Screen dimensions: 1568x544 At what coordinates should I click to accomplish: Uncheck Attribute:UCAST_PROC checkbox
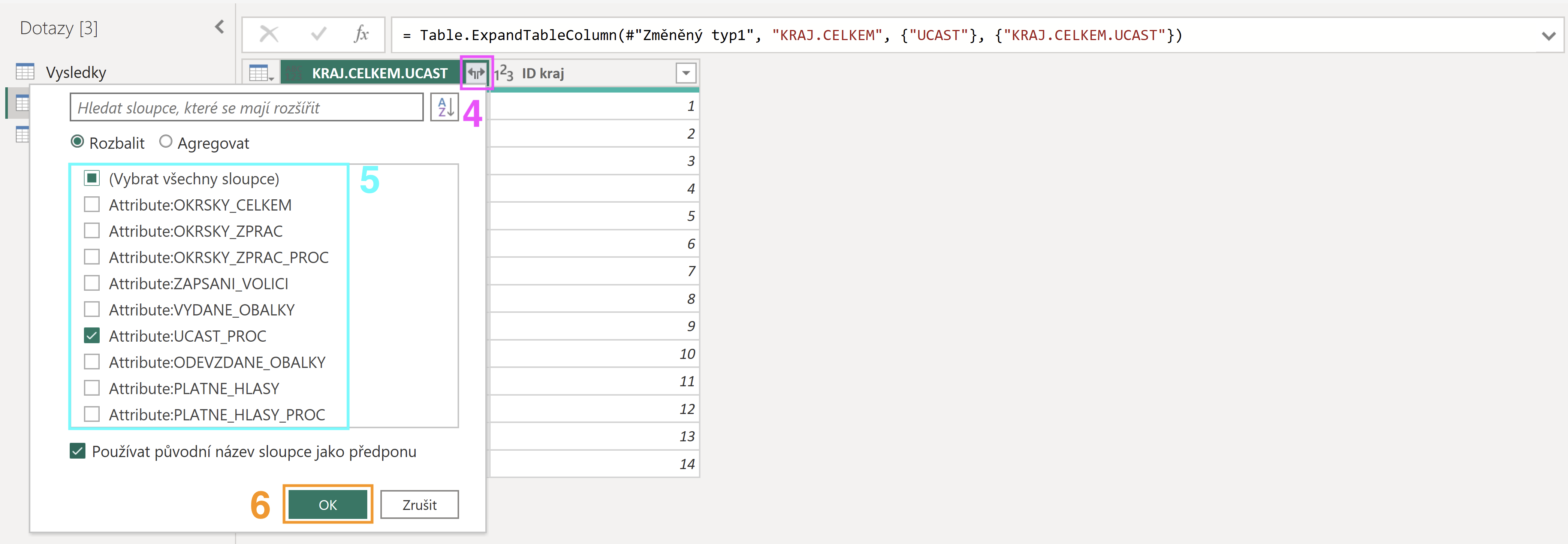coord(92,335)
